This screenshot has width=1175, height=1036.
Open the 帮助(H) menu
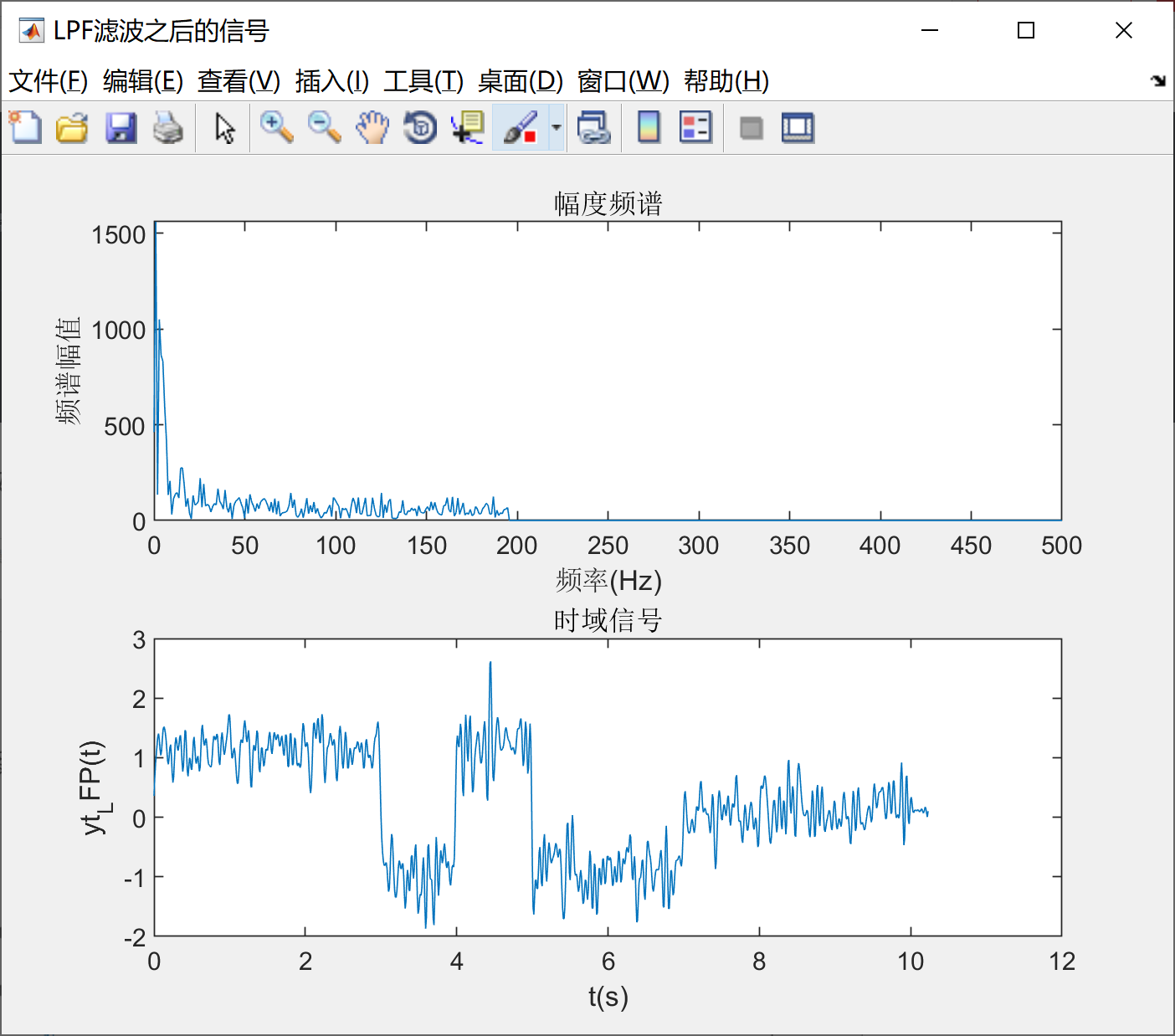point(726,81)
